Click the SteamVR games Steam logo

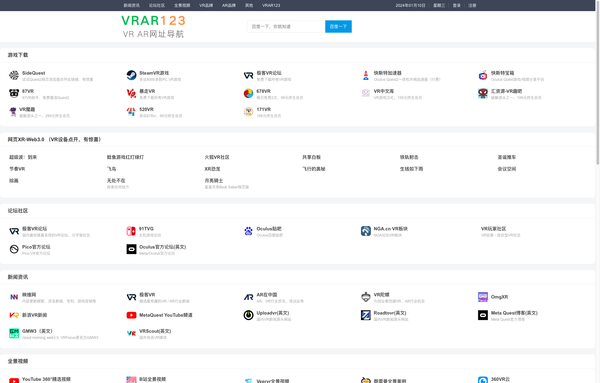click(x=131, y=75)
